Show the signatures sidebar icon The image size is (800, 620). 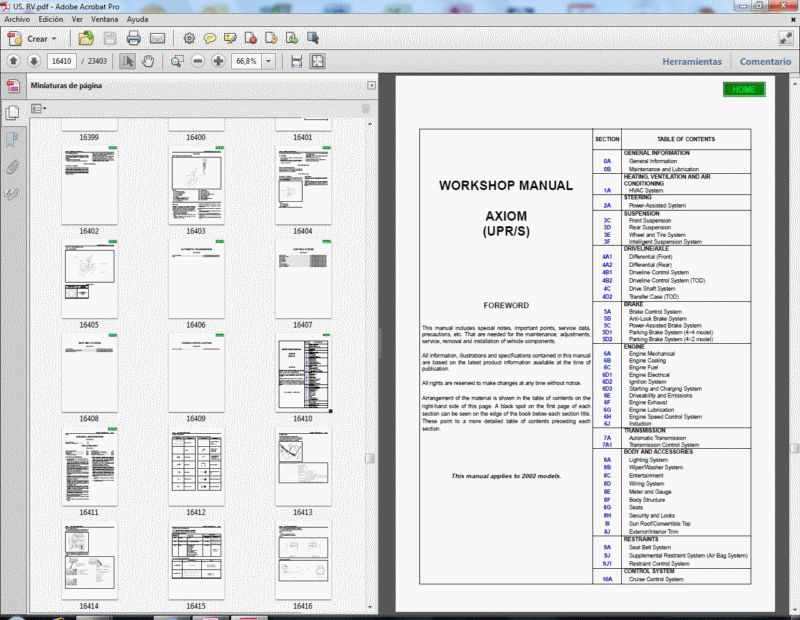pyautogui.click(x=12, y=194)
